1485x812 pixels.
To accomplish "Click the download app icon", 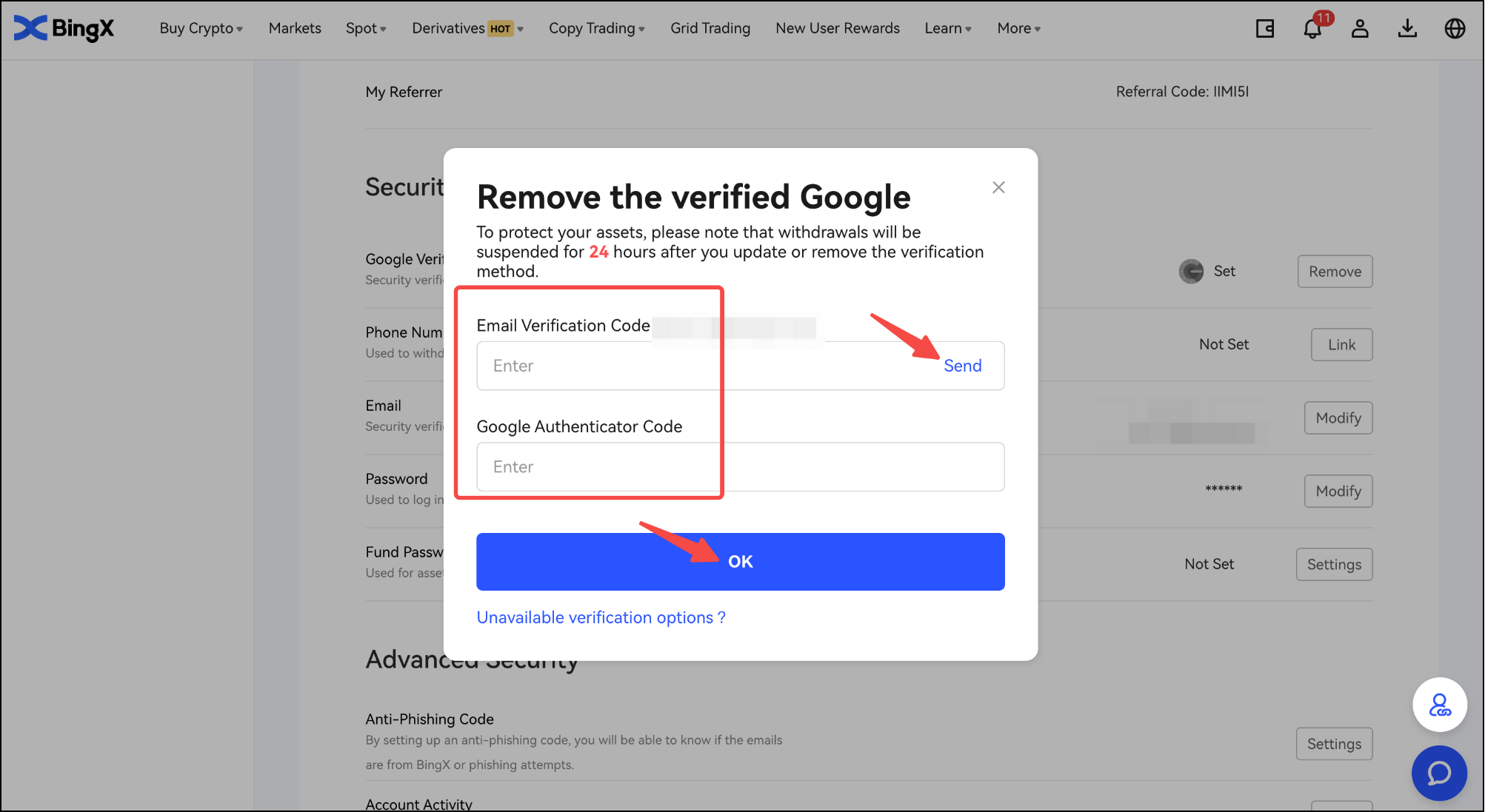I will (x=1407, y=29).
